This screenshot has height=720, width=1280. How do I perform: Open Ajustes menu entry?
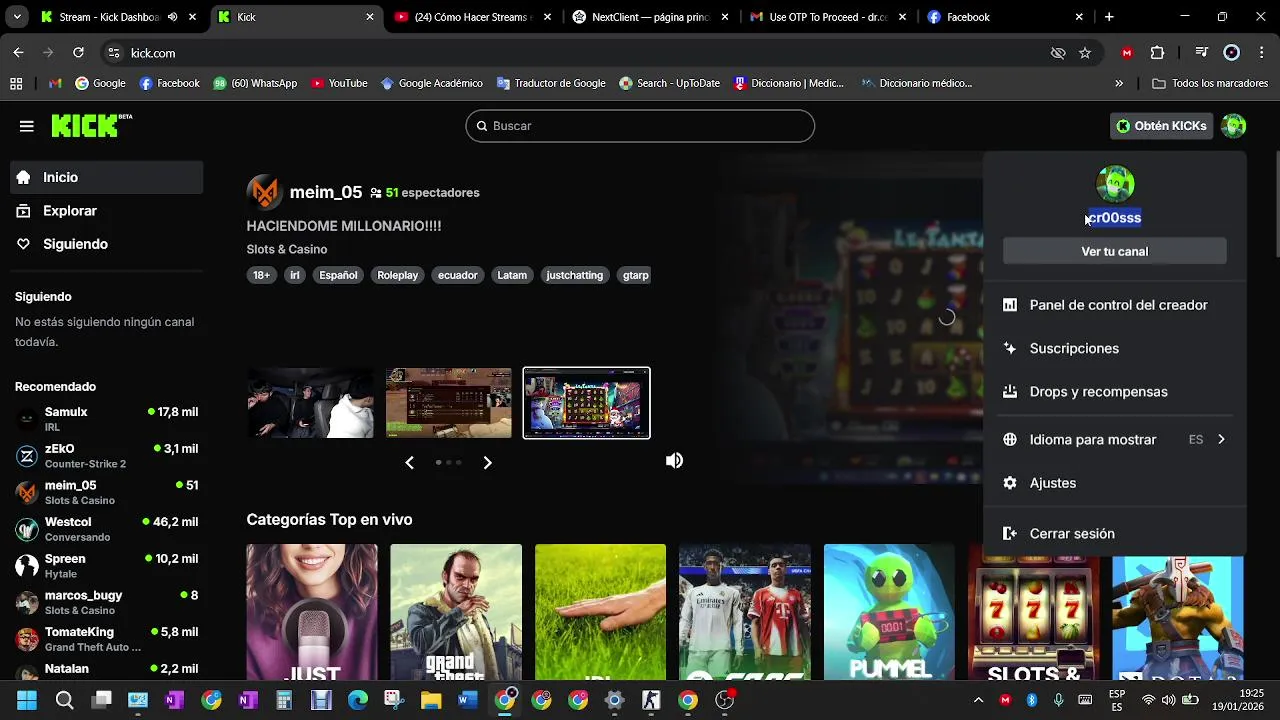pos(1115,483)
